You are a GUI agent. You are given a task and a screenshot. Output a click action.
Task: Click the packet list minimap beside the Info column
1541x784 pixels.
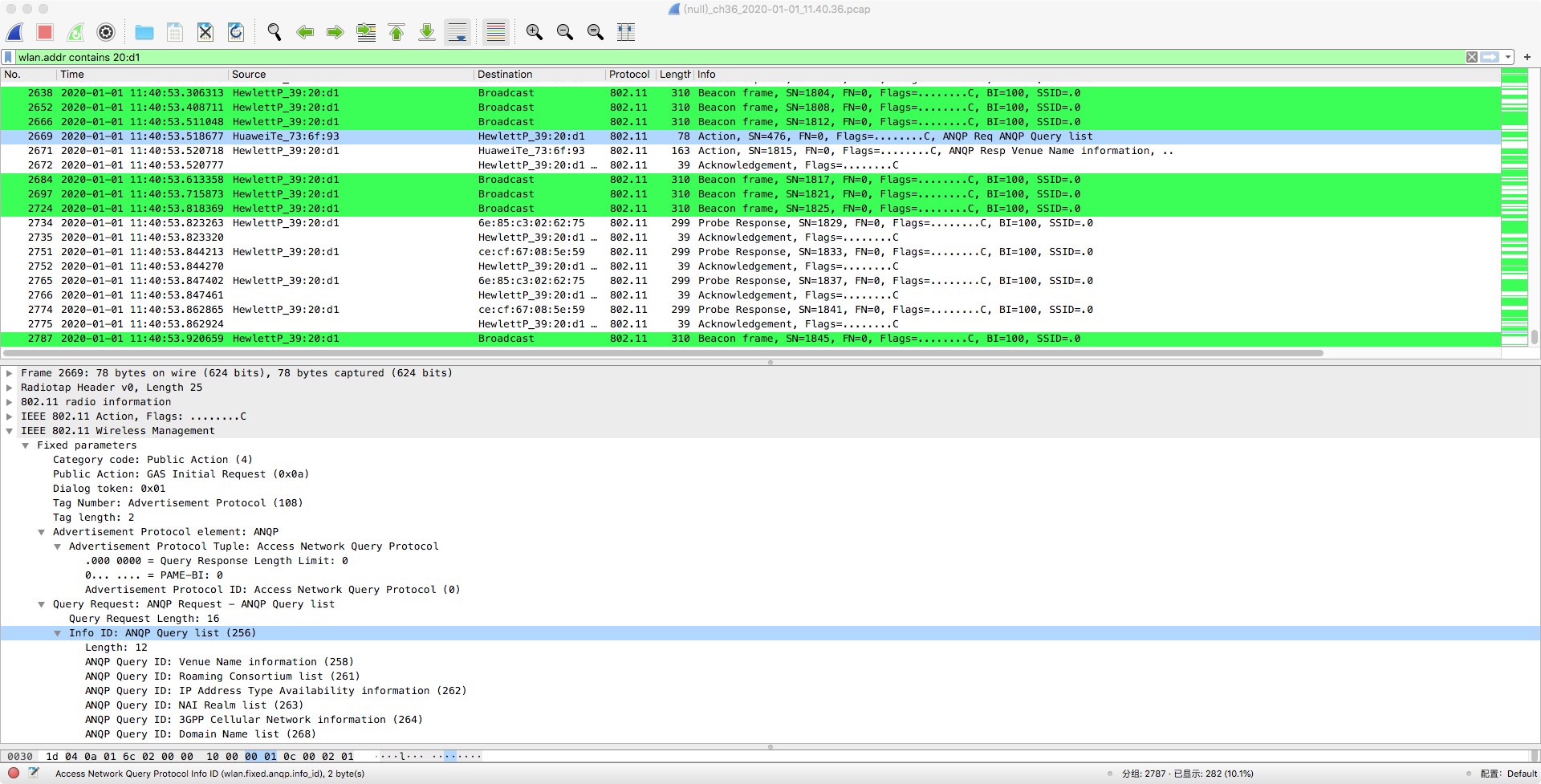(1515, 207)
